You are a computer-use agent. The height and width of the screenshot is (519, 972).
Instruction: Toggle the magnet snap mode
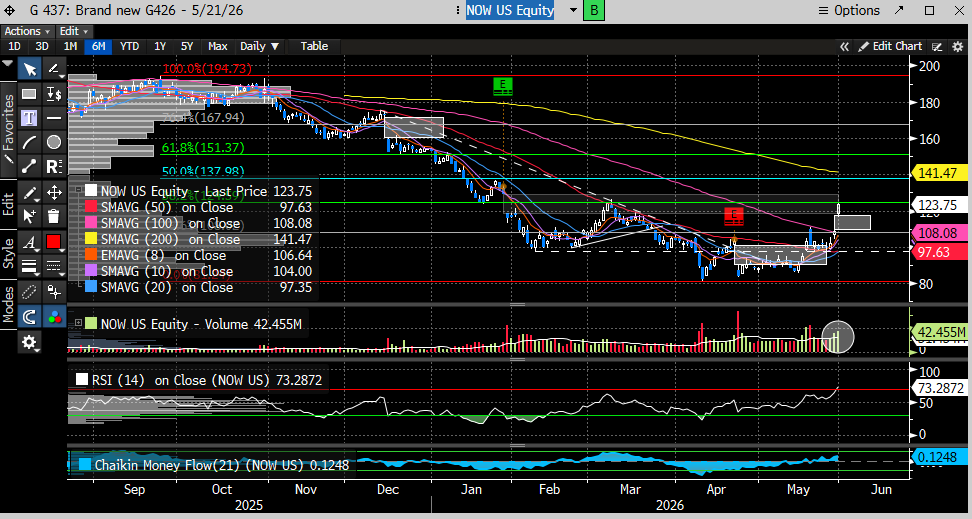coord(29,316)
